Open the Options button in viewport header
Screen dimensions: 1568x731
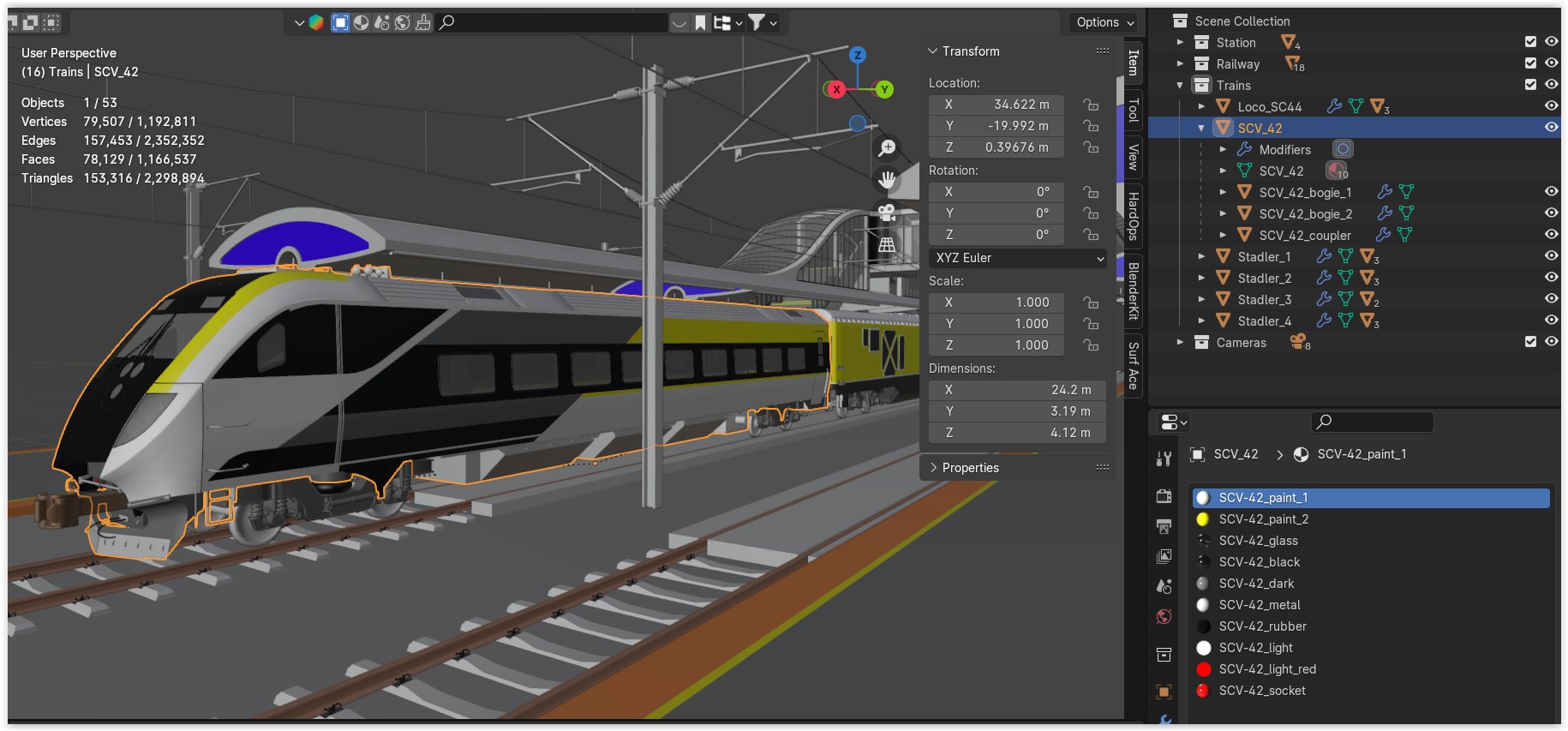pos(1104,22)
